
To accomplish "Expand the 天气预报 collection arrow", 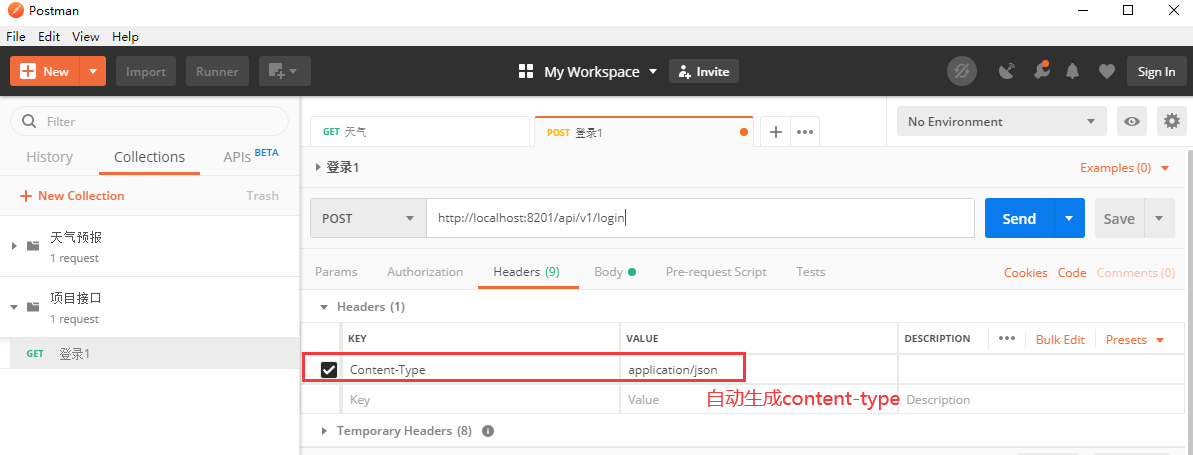I will point(14,246).
